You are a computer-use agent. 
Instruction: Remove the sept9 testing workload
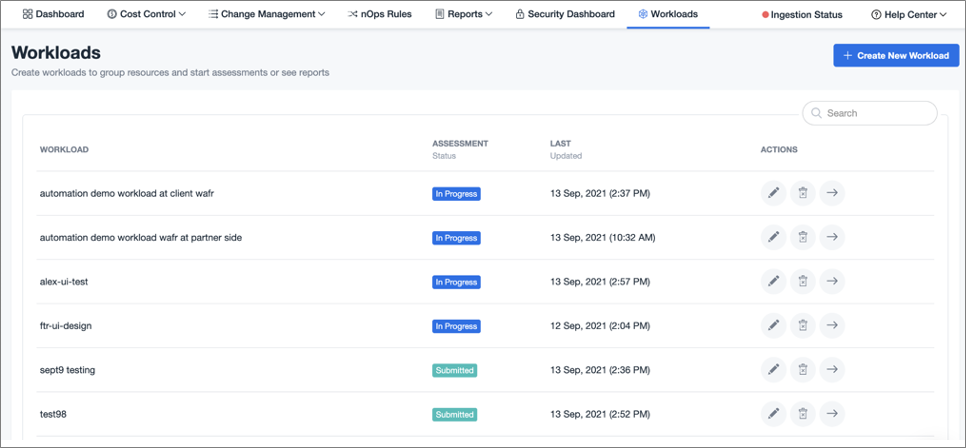coord(803,370)
